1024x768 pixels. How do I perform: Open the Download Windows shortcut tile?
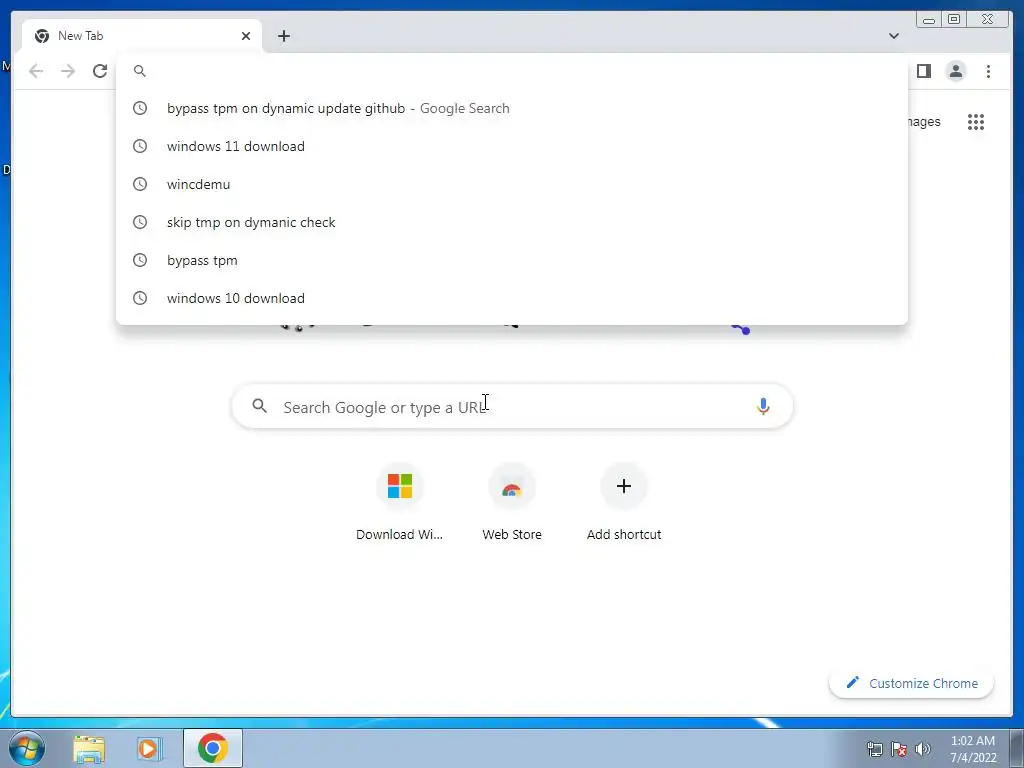pos(400,503)
